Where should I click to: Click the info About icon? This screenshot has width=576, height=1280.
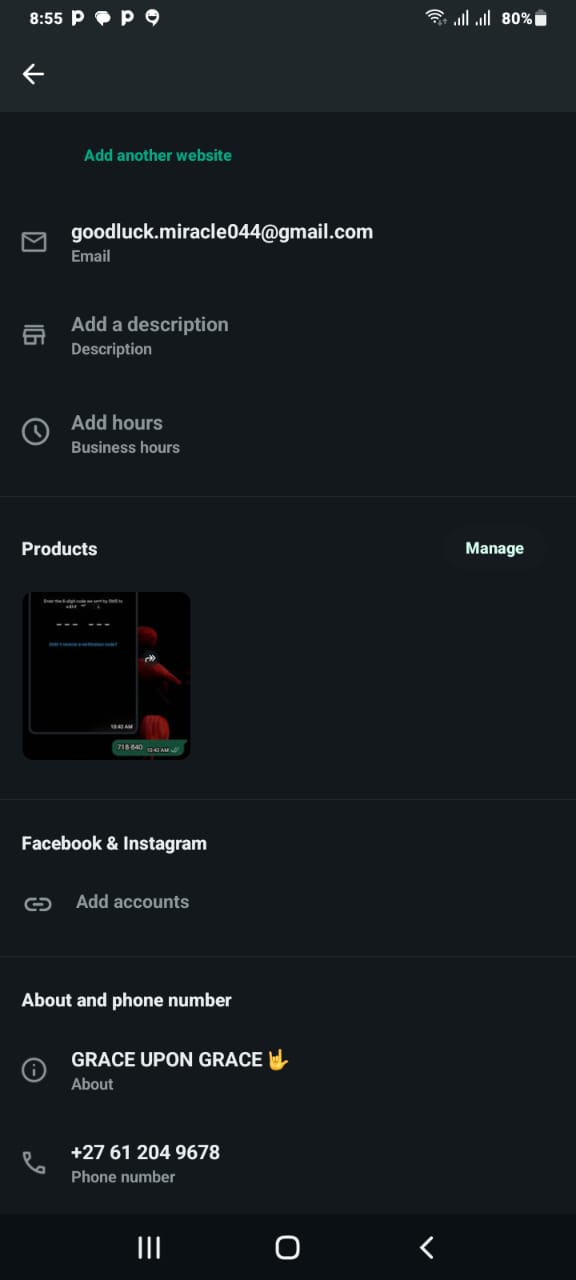coord(34,1070)
